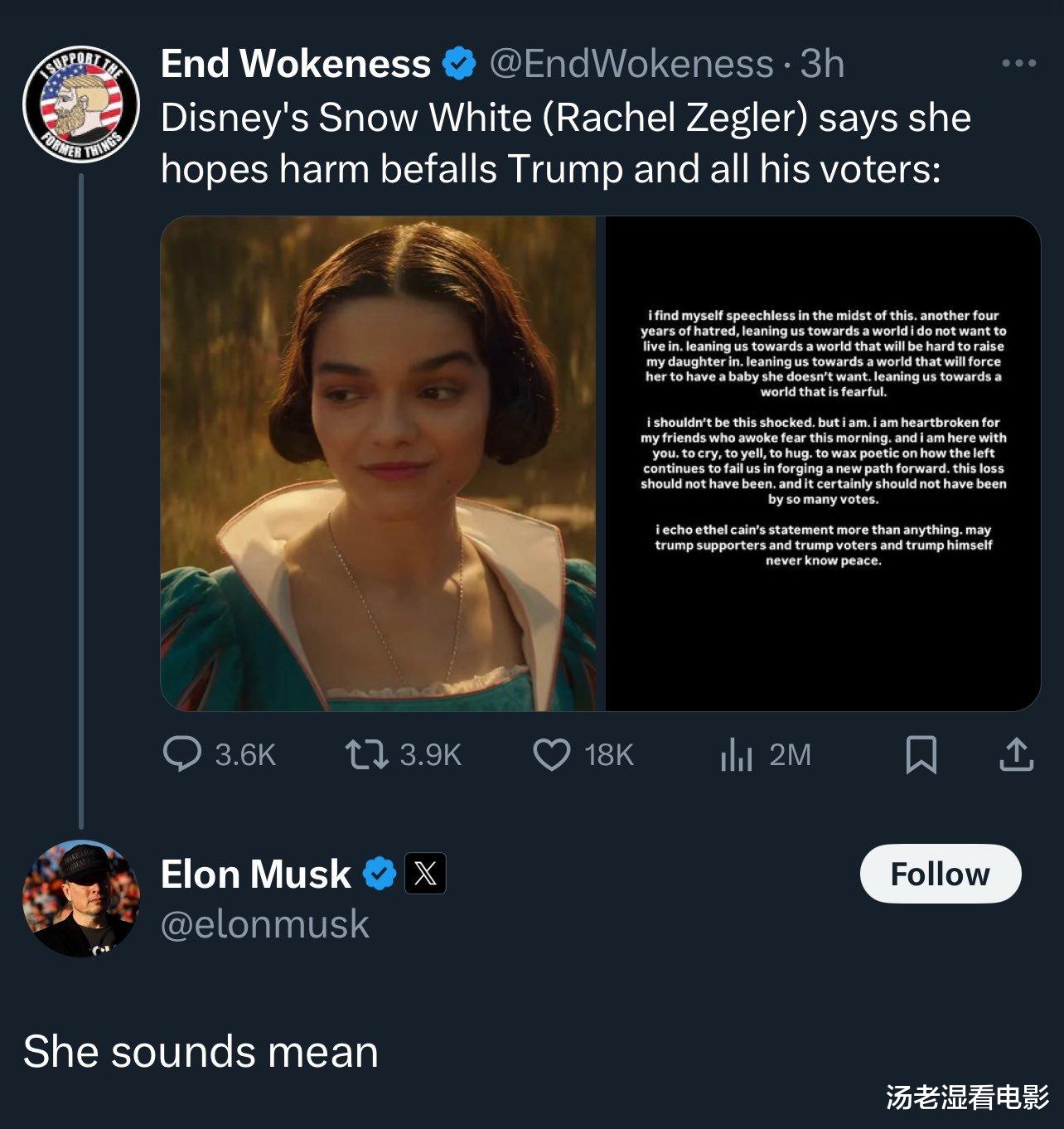
Task: Click the "She sounds mean" reply text
Action: 201,1051
